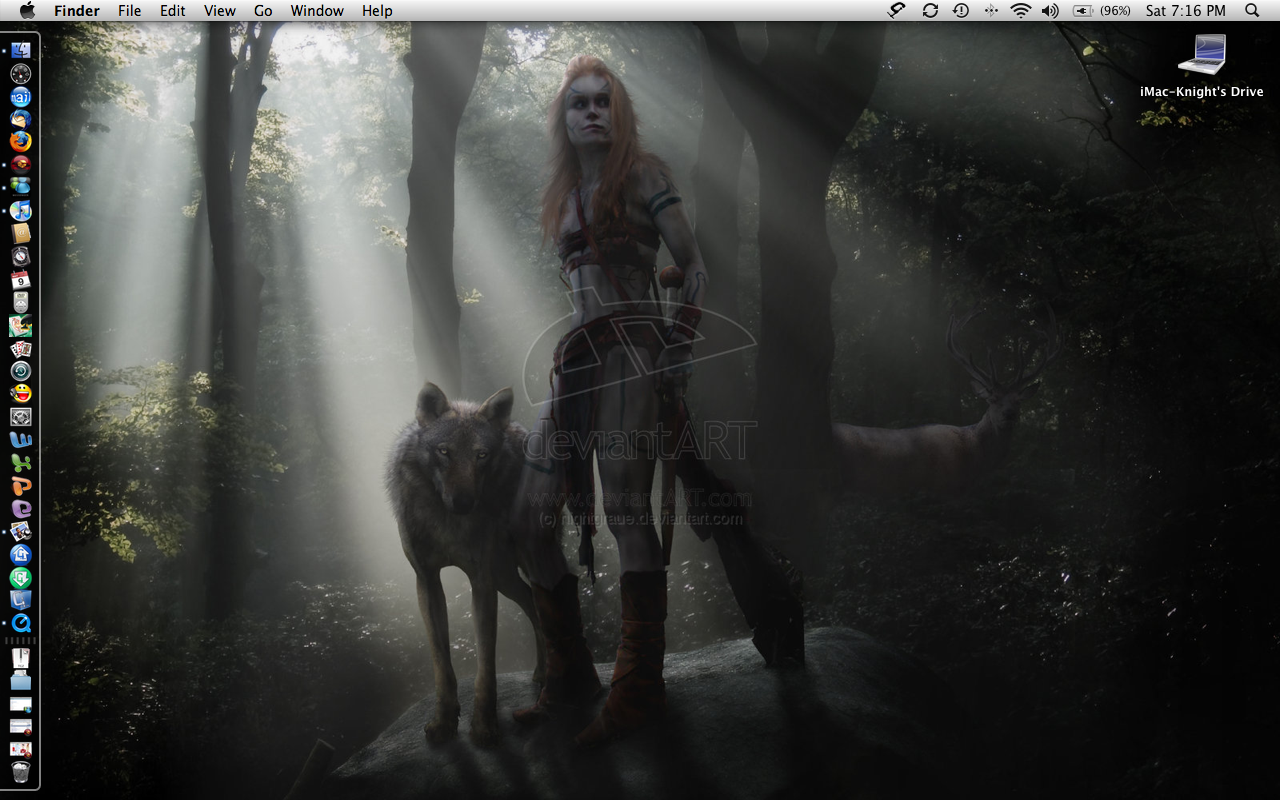Open the Apple menu
The height and width of the screenshot is (800, 1280).
(x=27, y=10)
